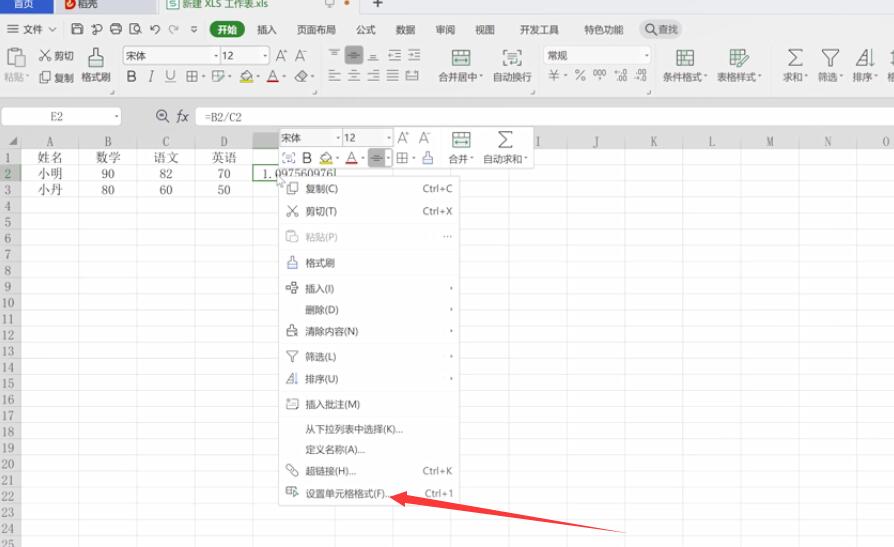Switch to the Formulas tab

pyautogui.click(x=365, y=30)
